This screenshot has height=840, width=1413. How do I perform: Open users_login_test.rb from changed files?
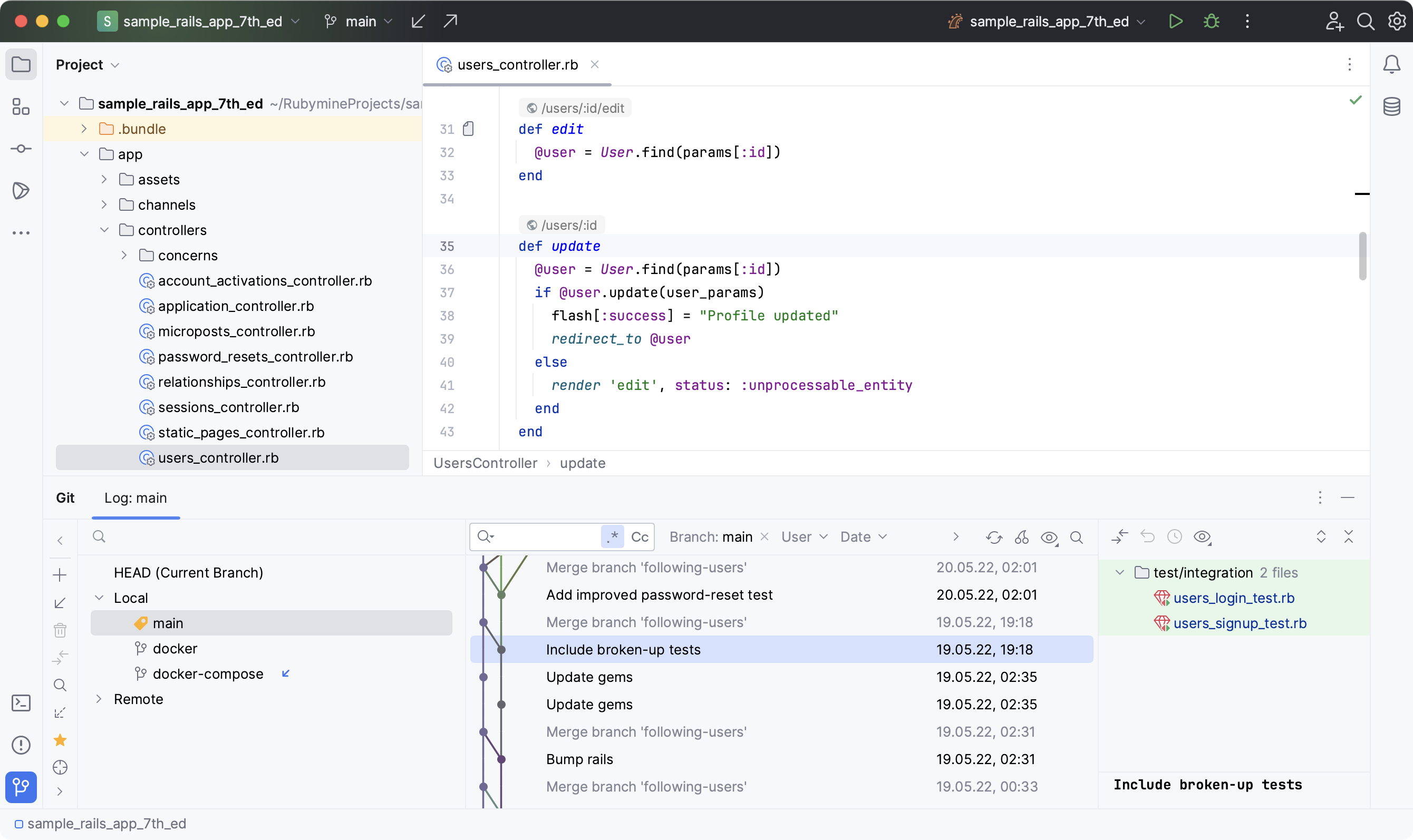[x=1233, y=598]
